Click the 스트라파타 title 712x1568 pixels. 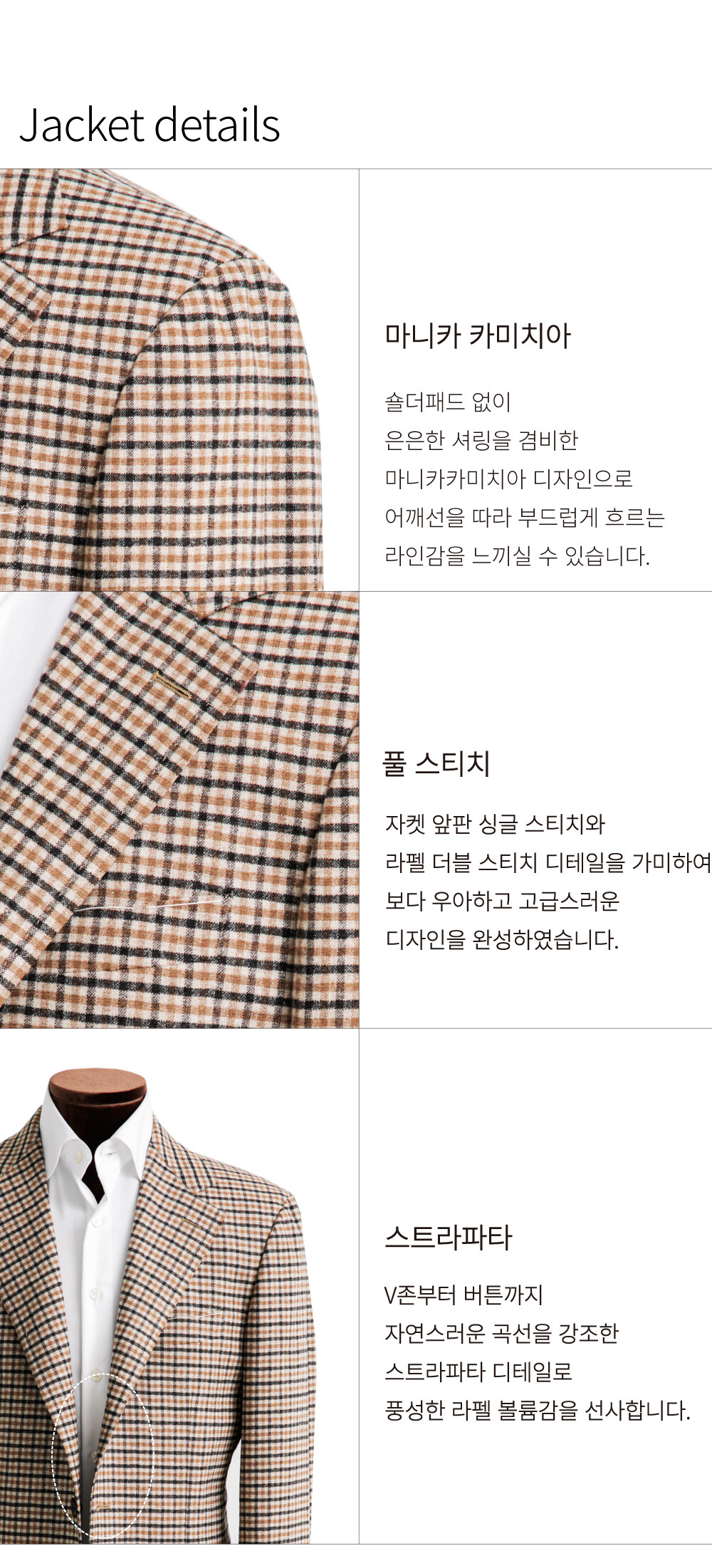[x=449, y=1238]
